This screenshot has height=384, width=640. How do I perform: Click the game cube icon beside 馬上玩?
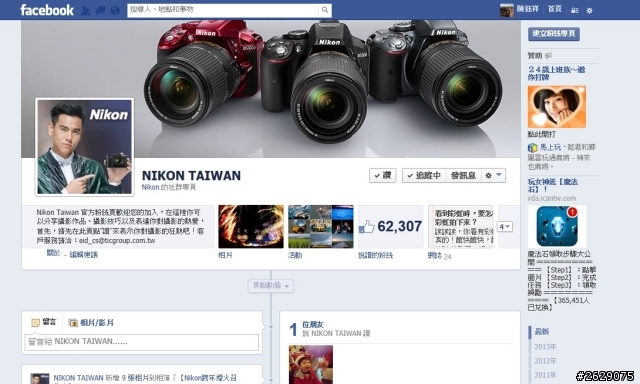(532, 147)
